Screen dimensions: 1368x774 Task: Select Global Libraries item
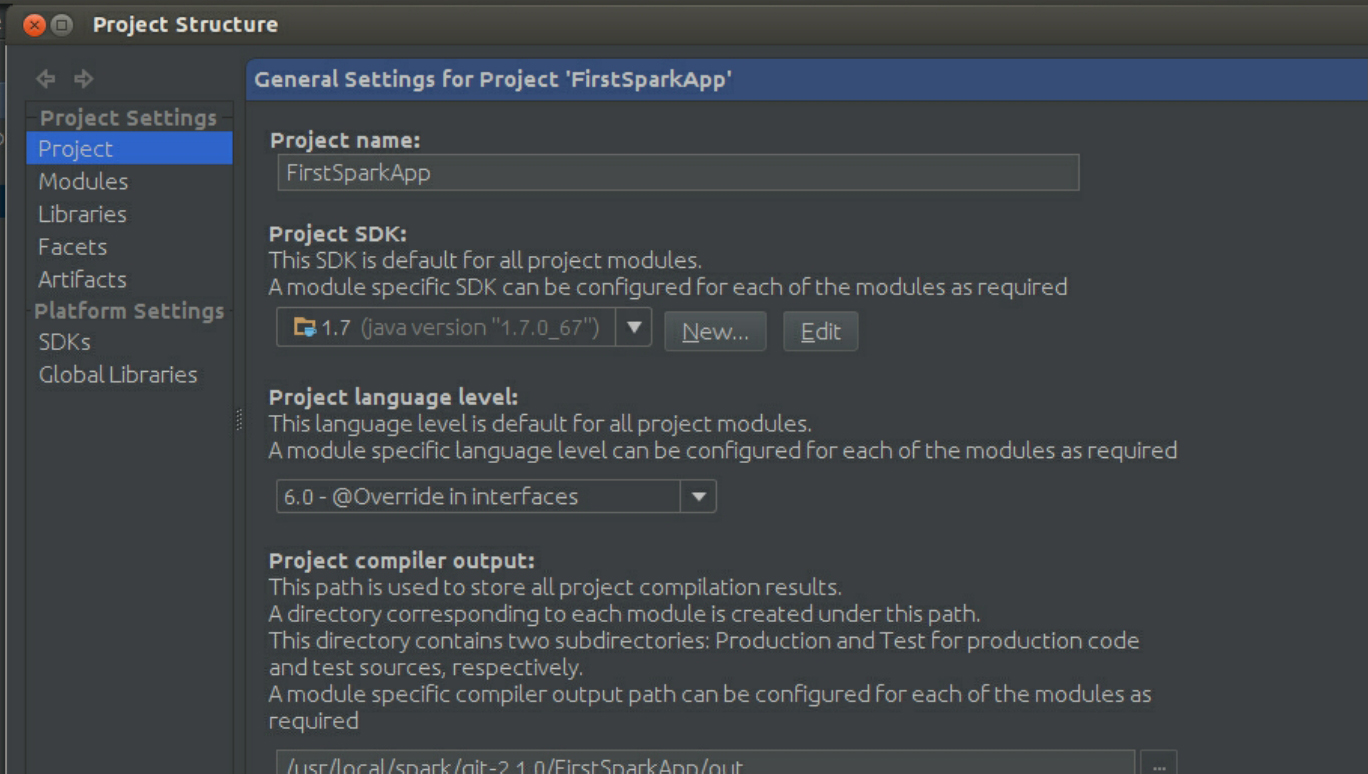[x=117, y=375]
